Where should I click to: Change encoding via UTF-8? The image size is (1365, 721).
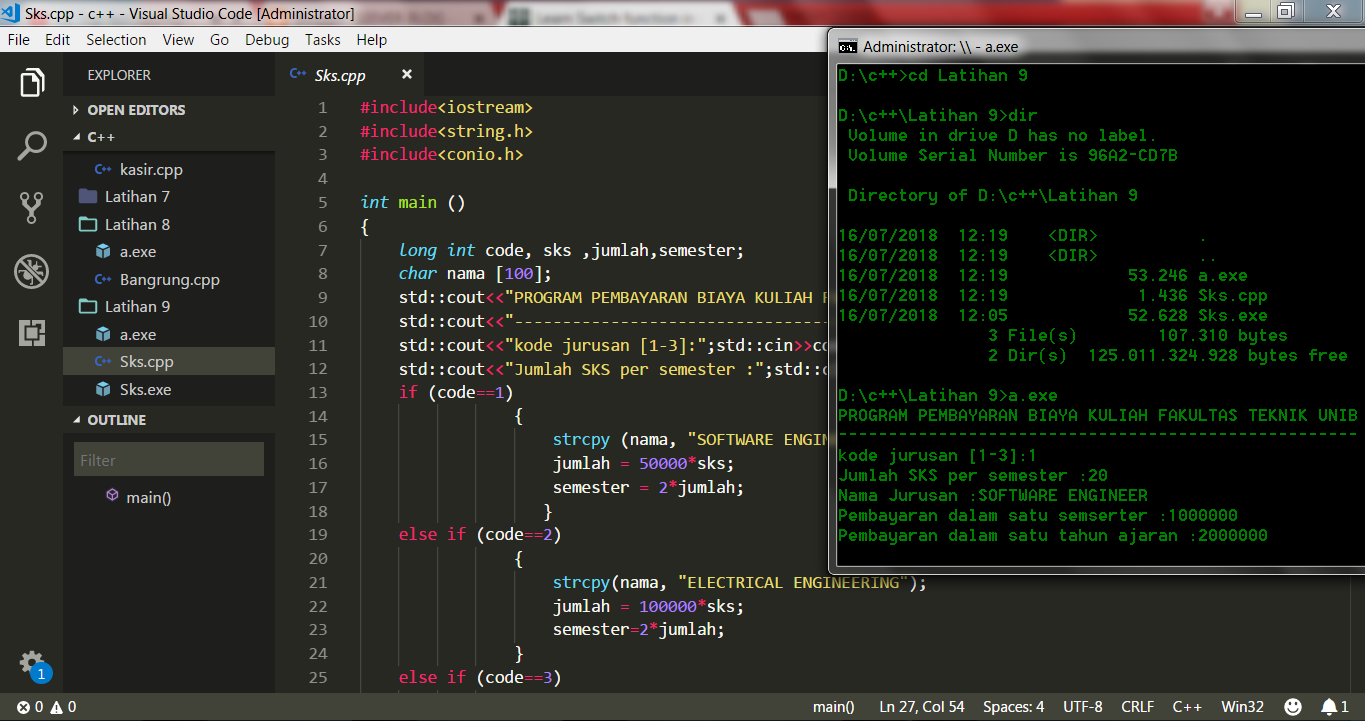tap(1083, 707)
